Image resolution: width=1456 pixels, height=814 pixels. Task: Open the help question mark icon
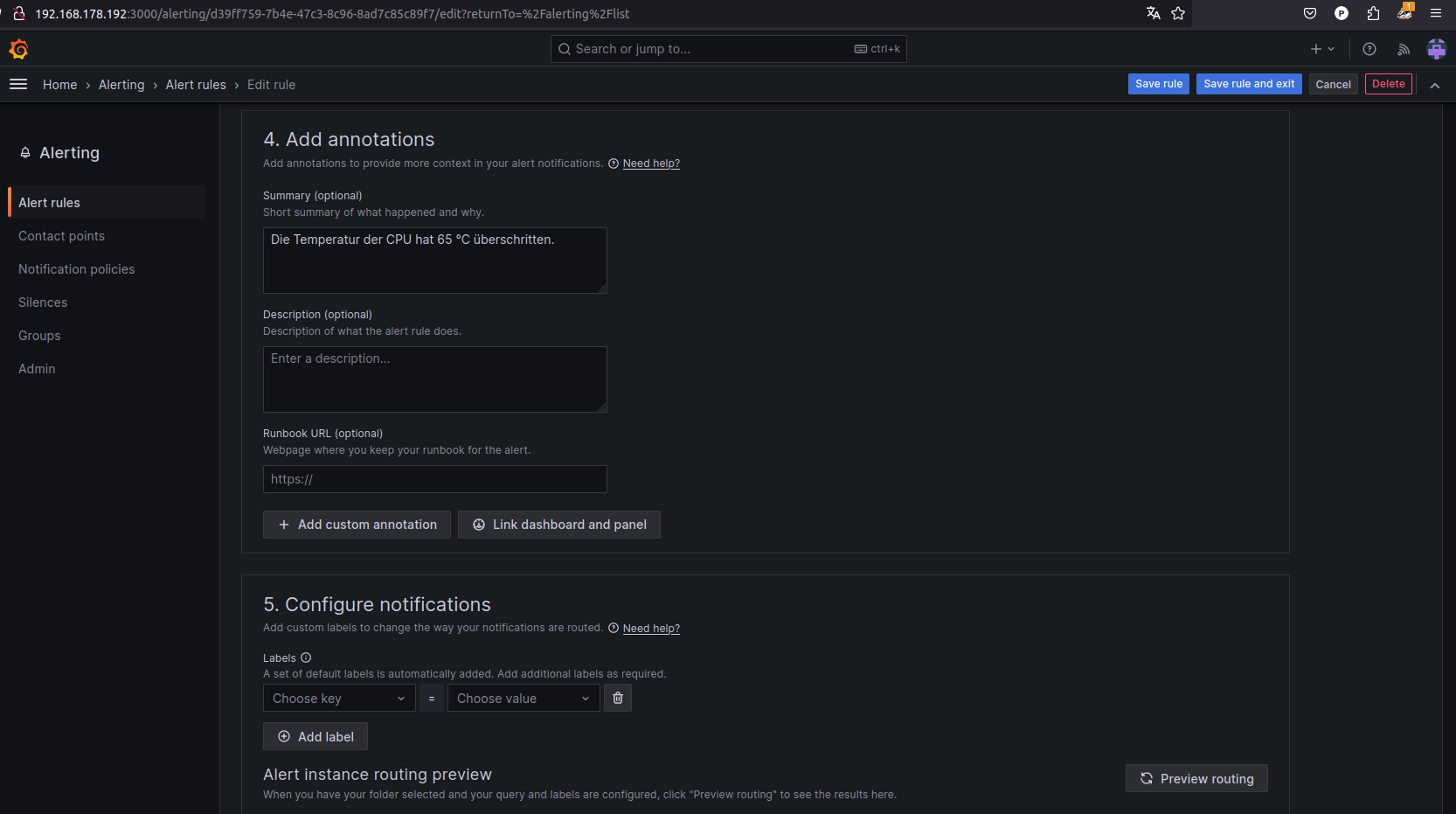[1369, 49]
